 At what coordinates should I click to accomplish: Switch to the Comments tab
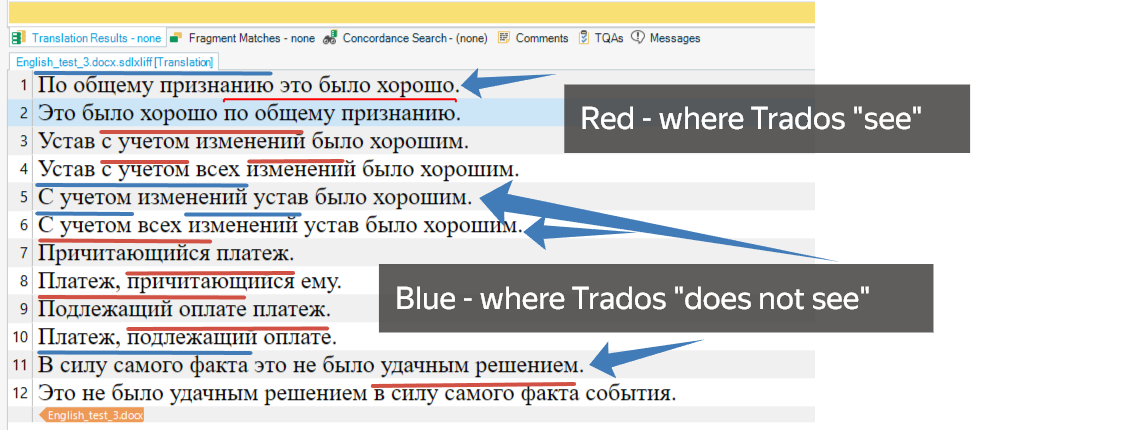coord(533,38)
